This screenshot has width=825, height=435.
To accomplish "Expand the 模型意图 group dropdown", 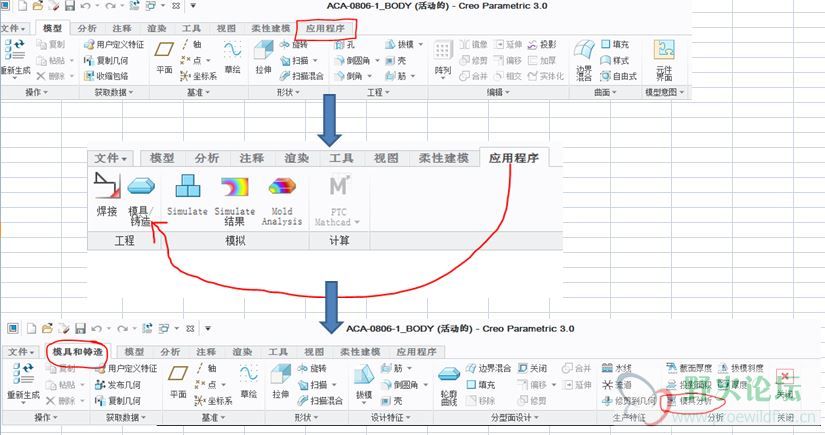I will point(664,93).
